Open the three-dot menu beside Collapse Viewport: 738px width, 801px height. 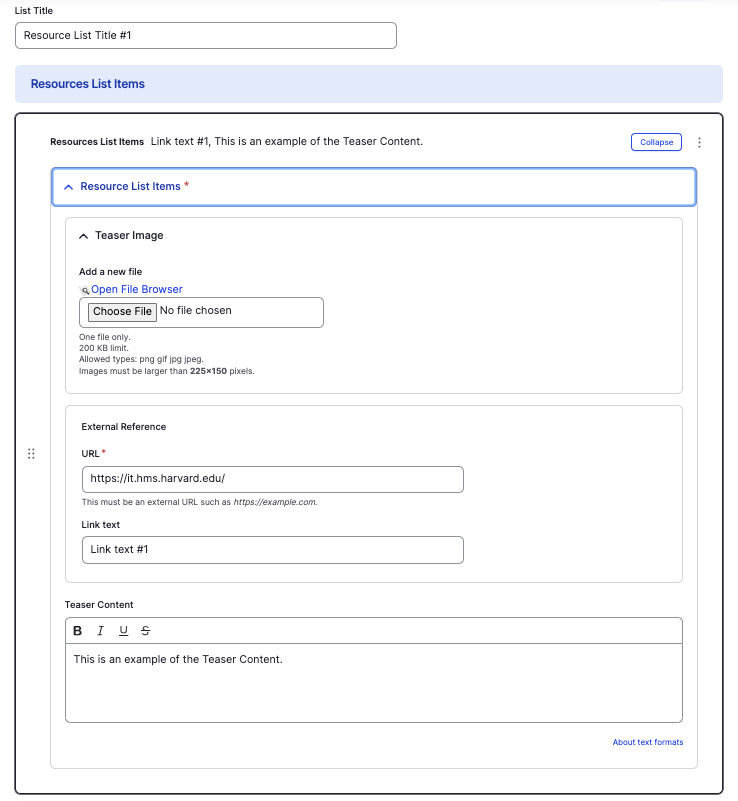coord(699,143)
